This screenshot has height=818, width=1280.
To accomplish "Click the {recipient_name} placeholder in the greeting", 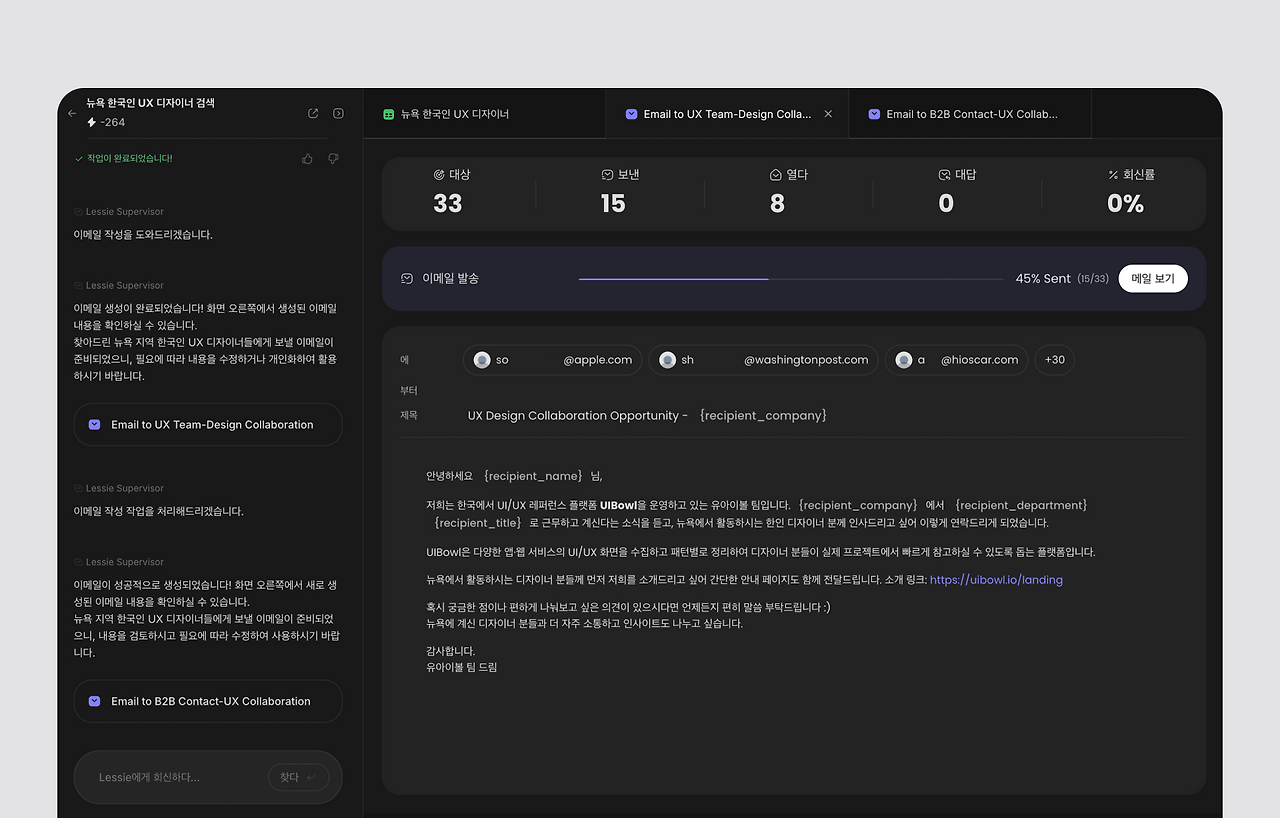I will point(532,476).
